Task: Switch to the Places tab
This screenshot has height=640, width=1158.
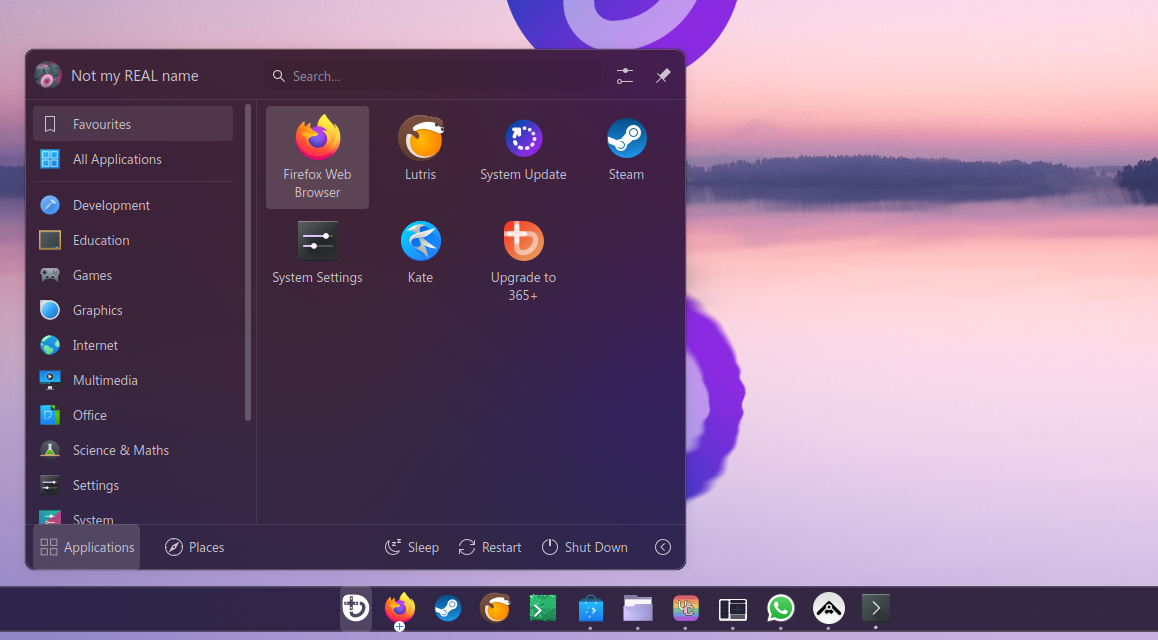Action: pyautogui.click(x=194, y=547)
